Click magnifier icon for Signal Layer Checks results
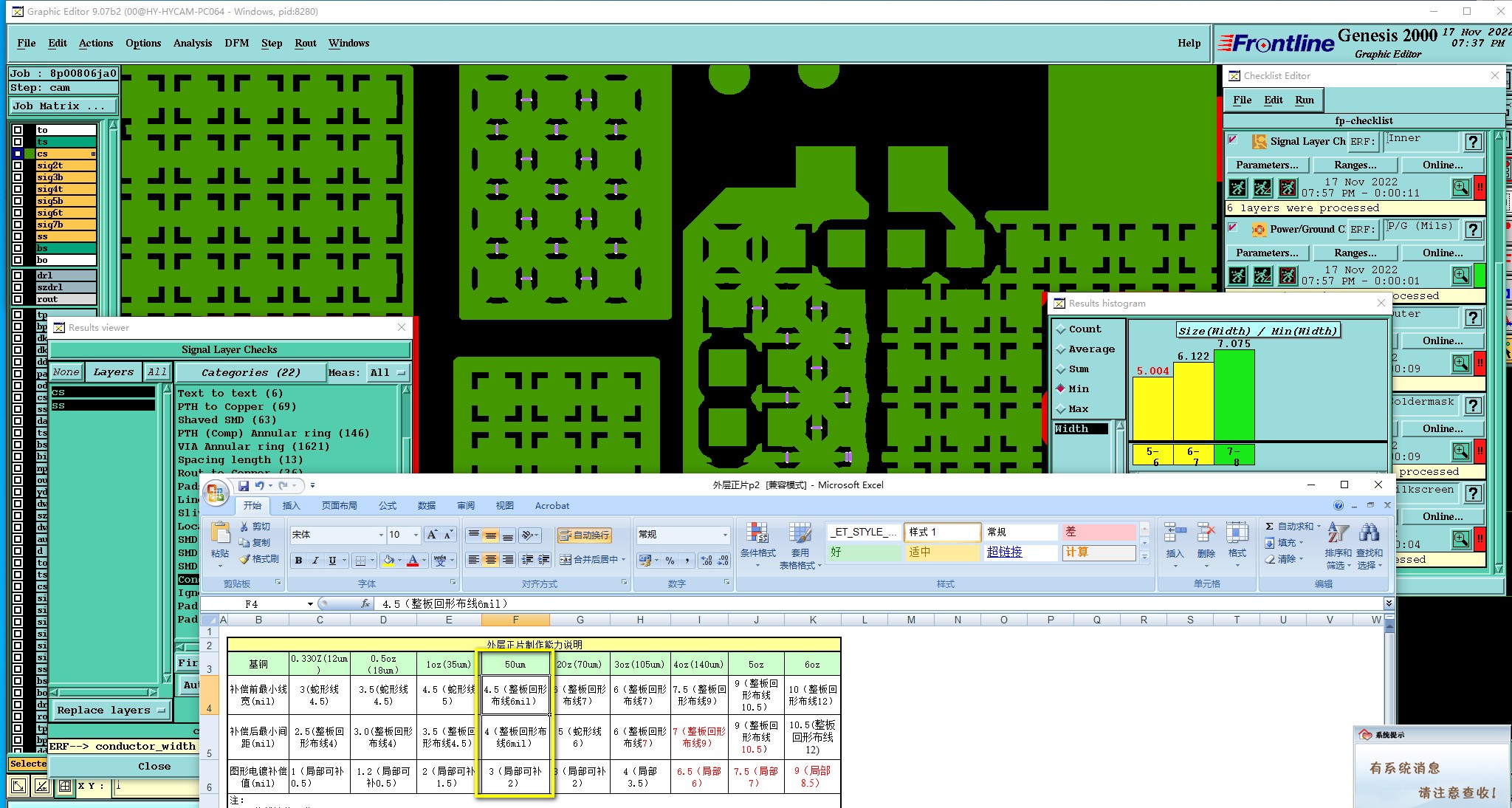 1460,188
